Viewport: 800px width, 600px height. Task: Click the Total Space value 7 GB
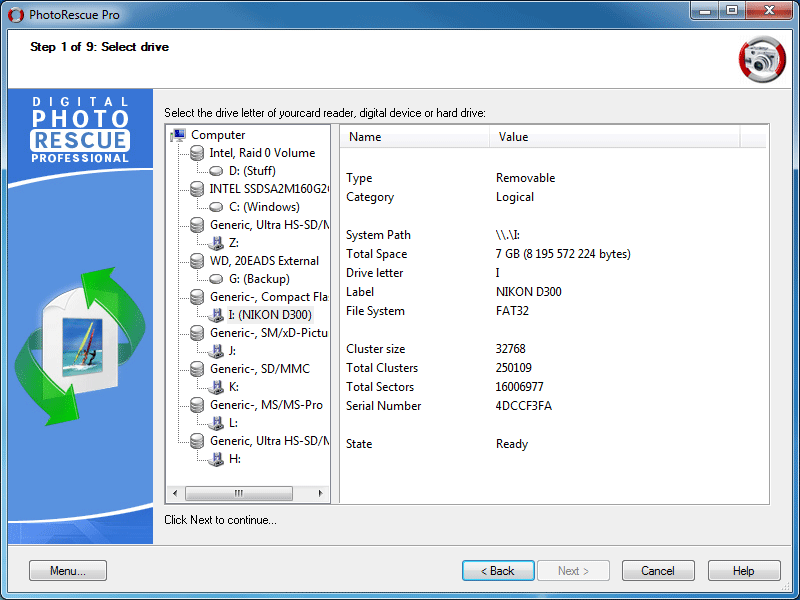point(563,254)
